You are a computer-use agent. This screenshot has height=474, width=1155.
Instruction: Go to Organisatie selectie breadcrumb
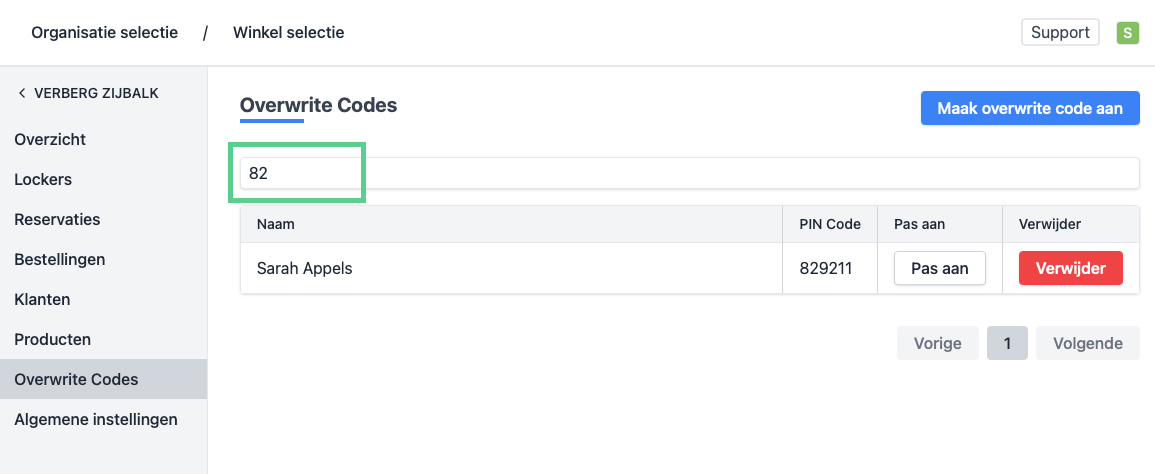104,33
